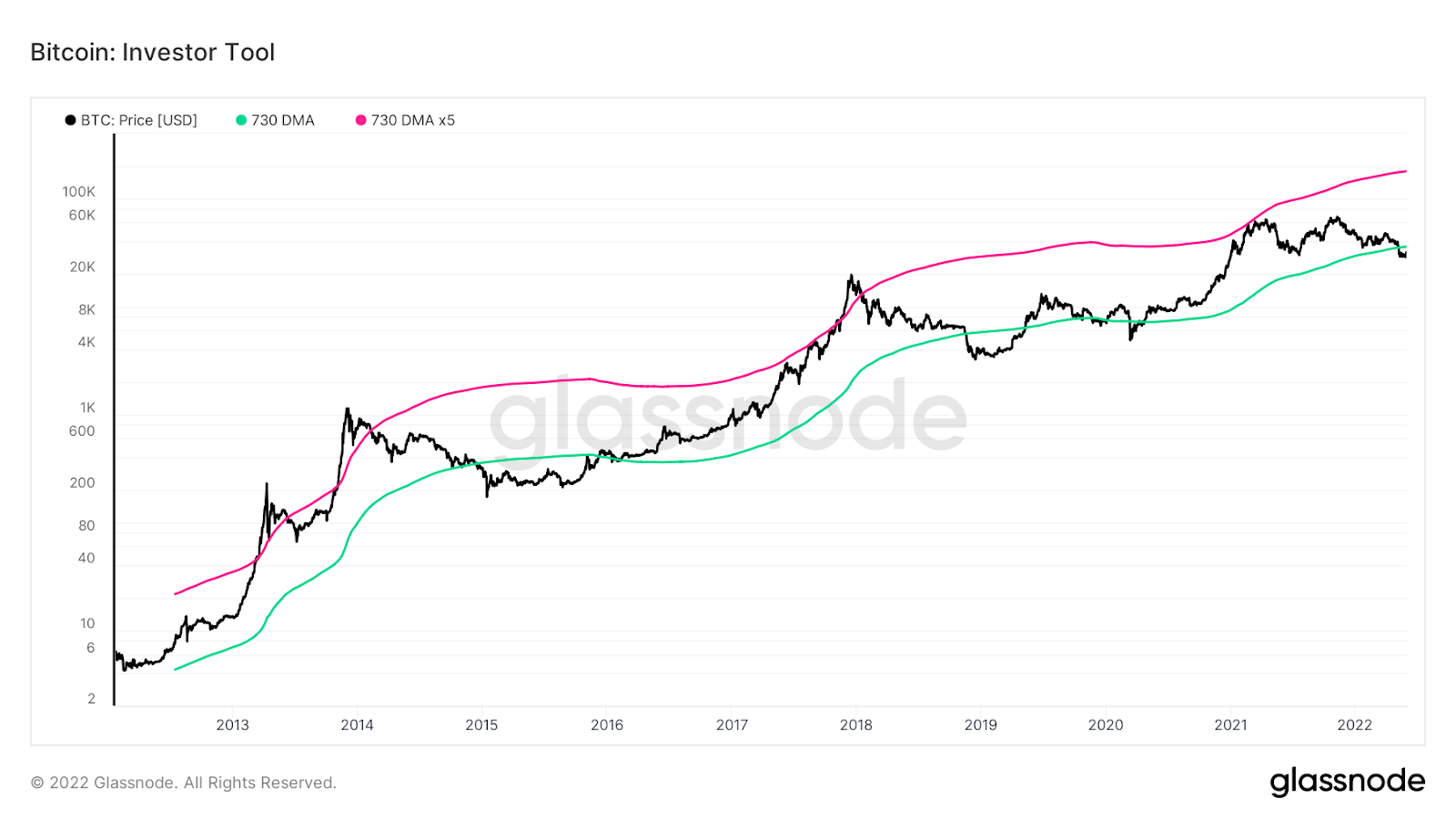Select the 2013 x-axis label
This screenshot has height=819, width=1456.
point(232,725)
